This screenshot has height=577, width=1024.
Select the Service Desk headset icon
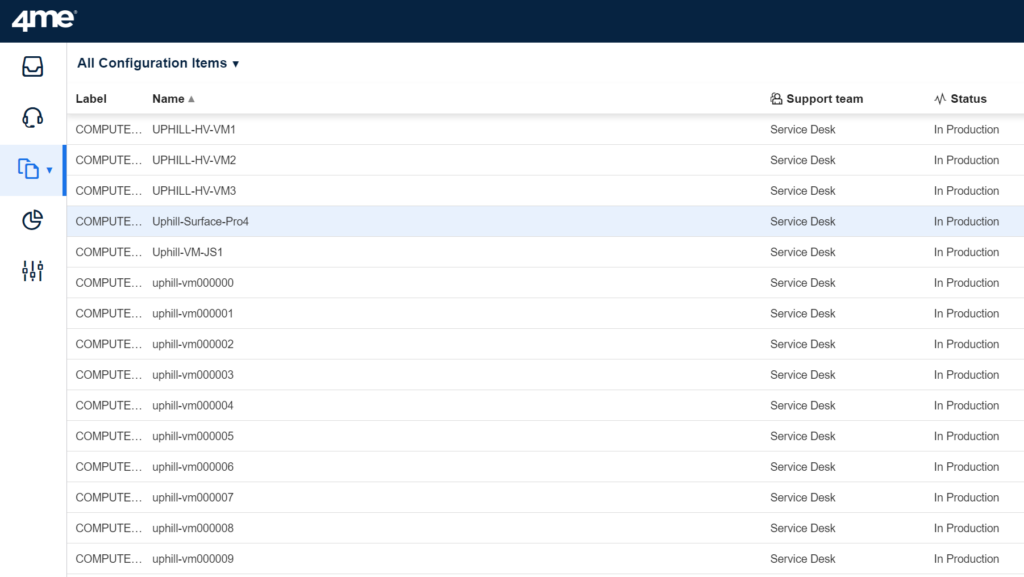(32, 117)
